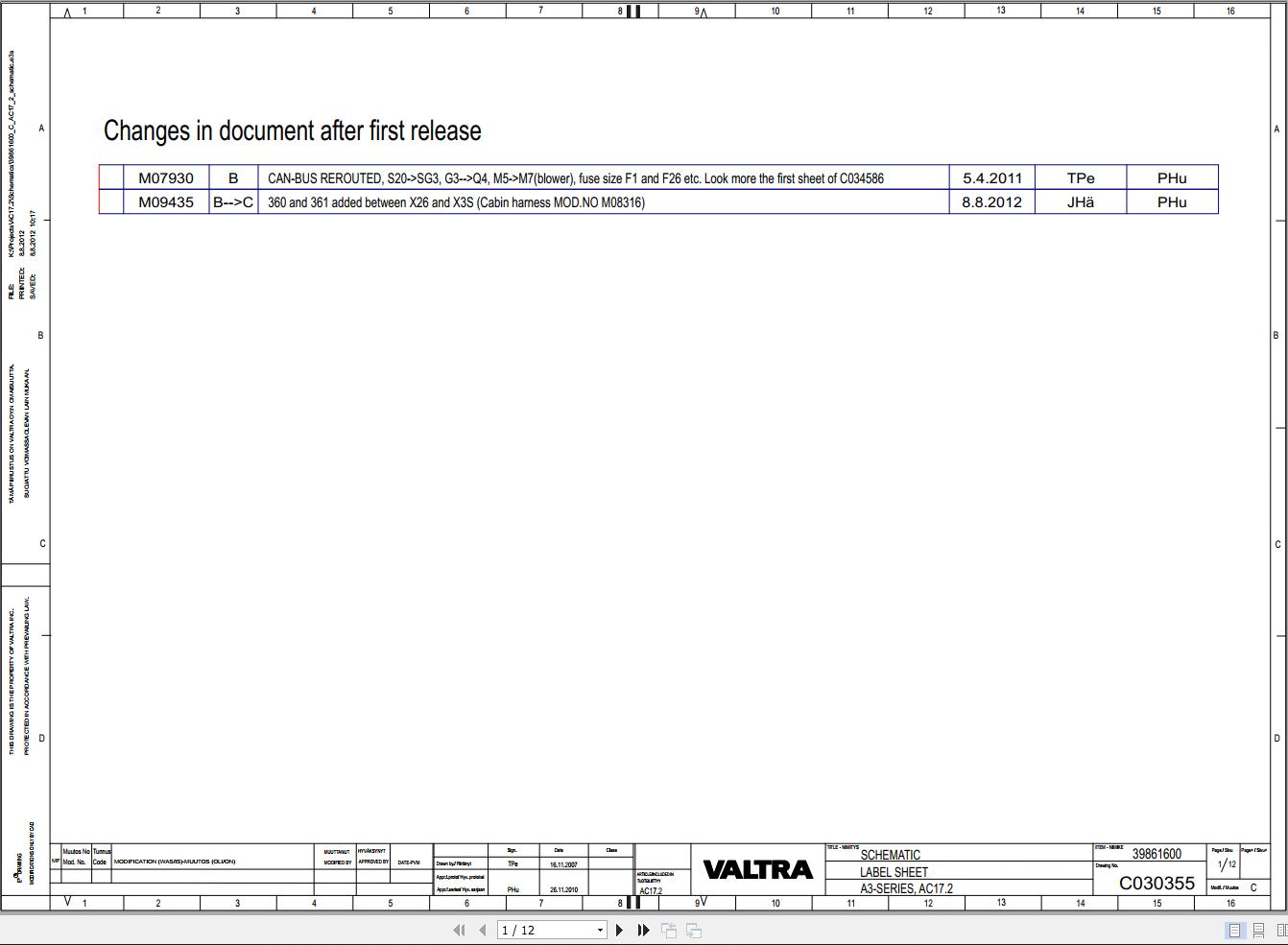1288x945 pixels.
Task: Click the TPe initials in changes table
Action: coord(1081,177)
